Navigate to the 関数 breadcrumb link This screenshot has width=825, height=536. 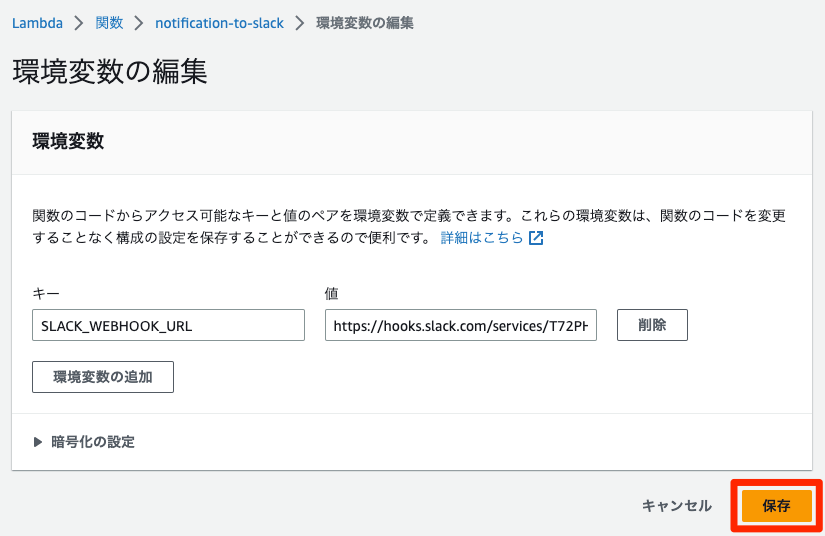[x=109, y=23]
